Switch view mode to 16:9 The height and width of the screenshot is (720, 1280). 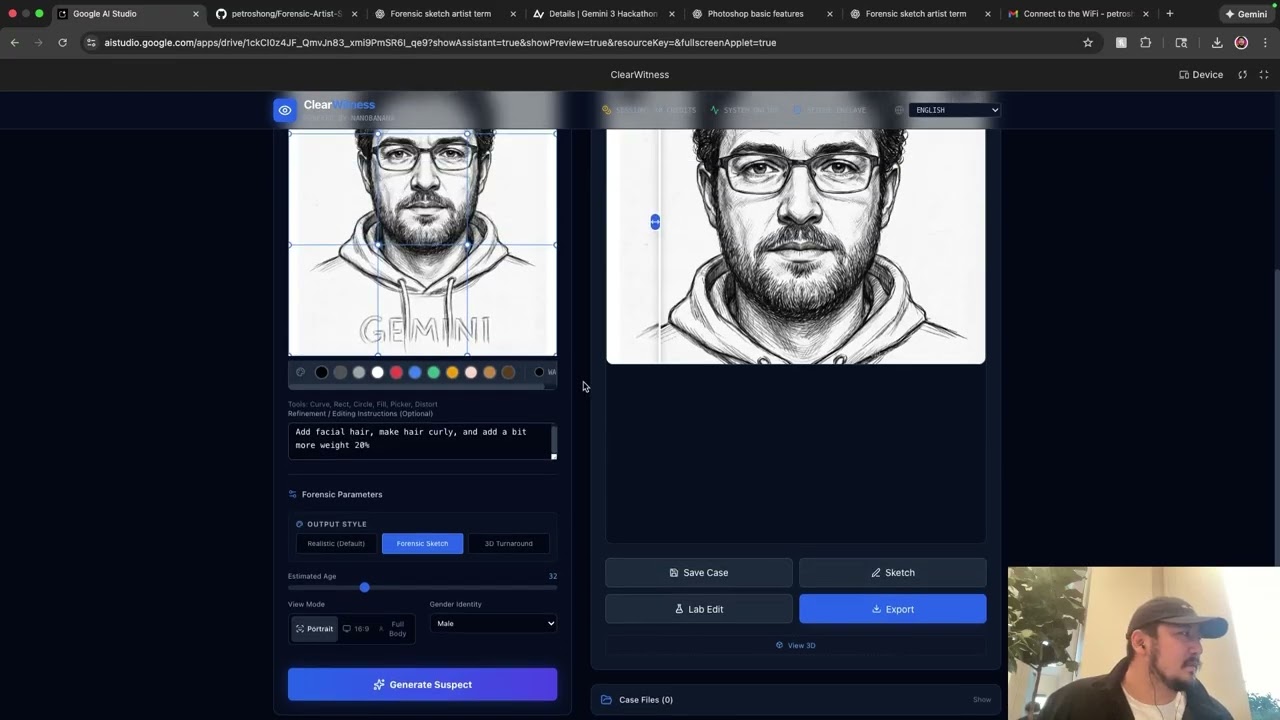point(356,629)
